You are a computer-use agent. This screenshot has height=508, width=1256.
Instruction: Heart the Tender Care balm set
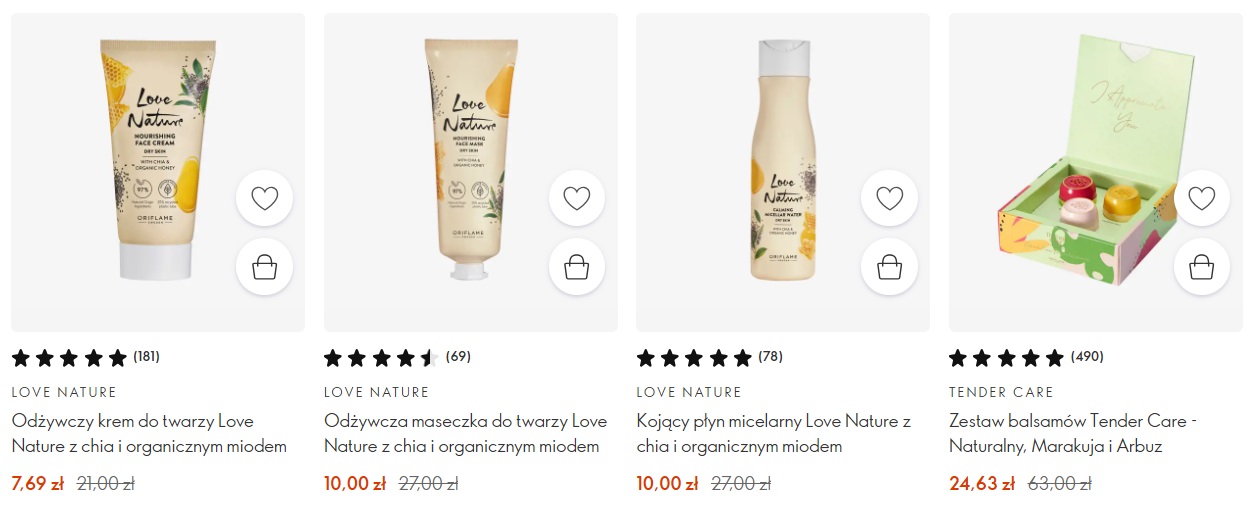click(x=1202, y=198)
